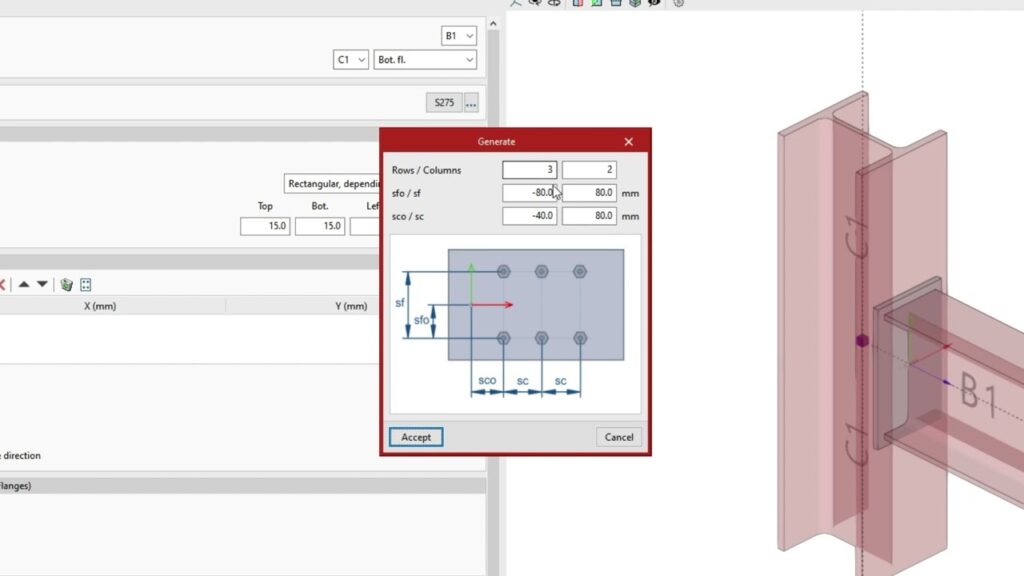This screenshot has width=1024, height=576.
Task: Click the S275 material button
Action: 443,102
